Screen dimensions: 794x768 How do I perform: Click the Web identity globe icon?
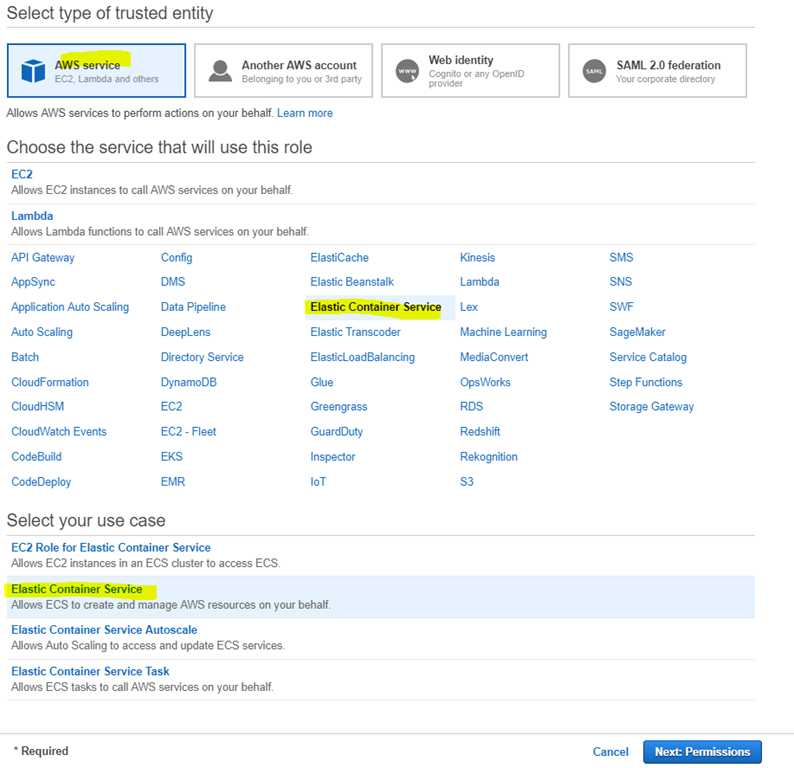click(x=407, y=71)
